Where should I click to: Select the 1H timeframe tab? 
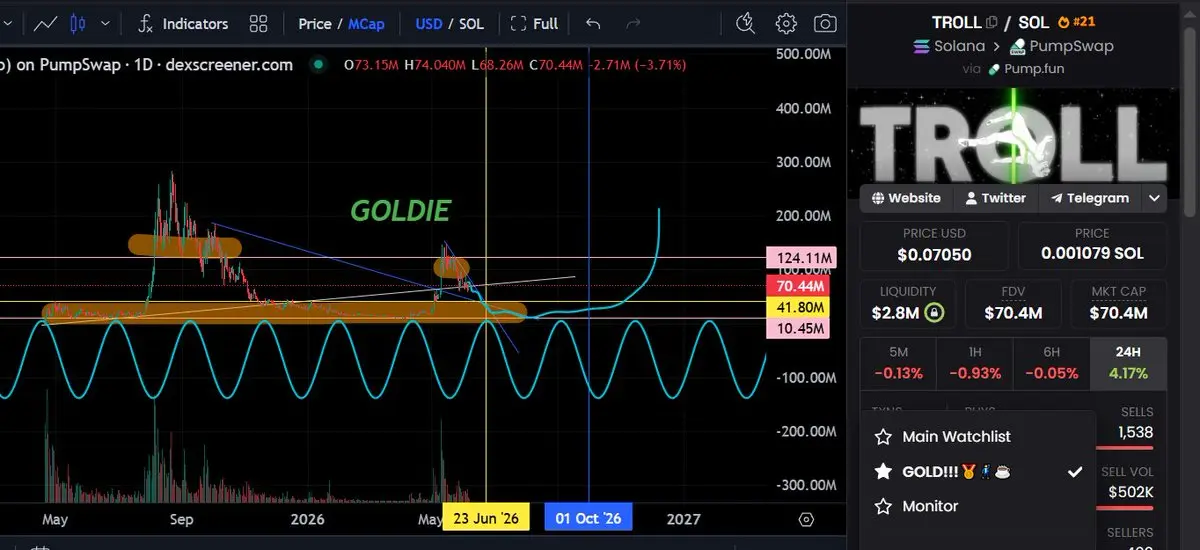click(973, 364)
